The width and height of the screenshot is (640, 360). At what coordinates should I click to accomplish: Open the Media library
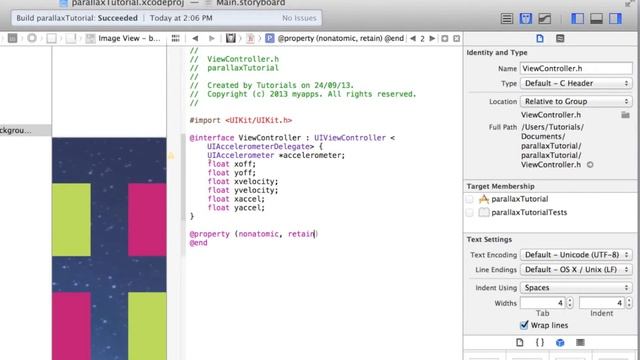580,342
